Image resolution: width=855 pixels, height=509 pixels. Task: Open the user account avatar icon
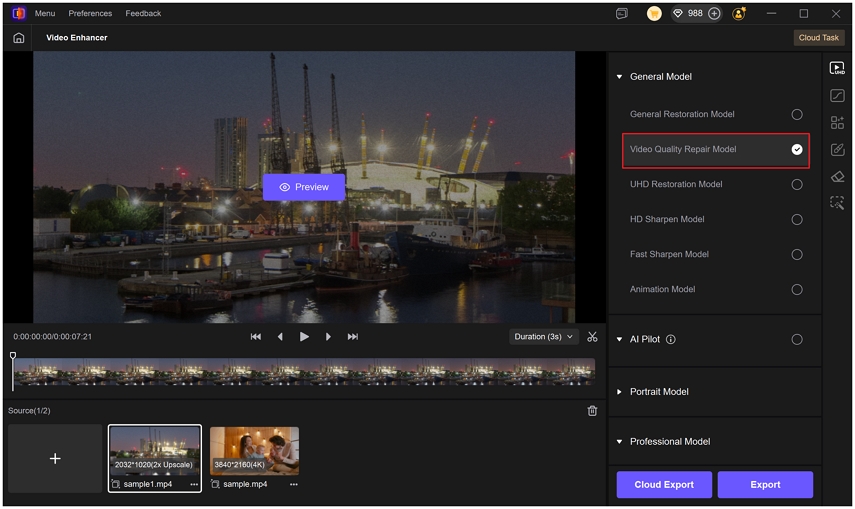739,14
